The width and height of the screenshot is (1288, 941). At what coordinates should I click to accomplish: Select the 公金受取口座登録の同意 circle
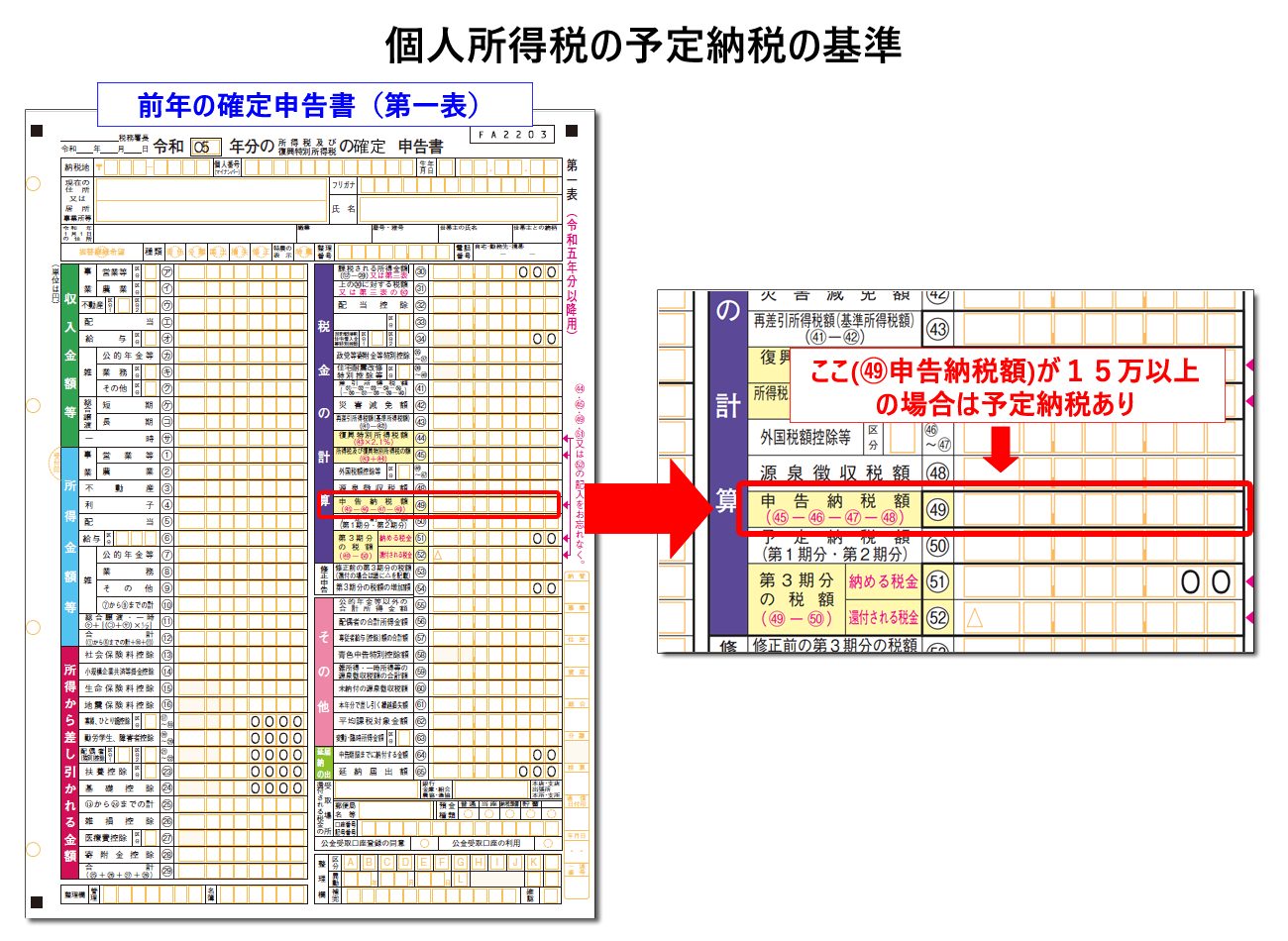click(x=423, y=843)
